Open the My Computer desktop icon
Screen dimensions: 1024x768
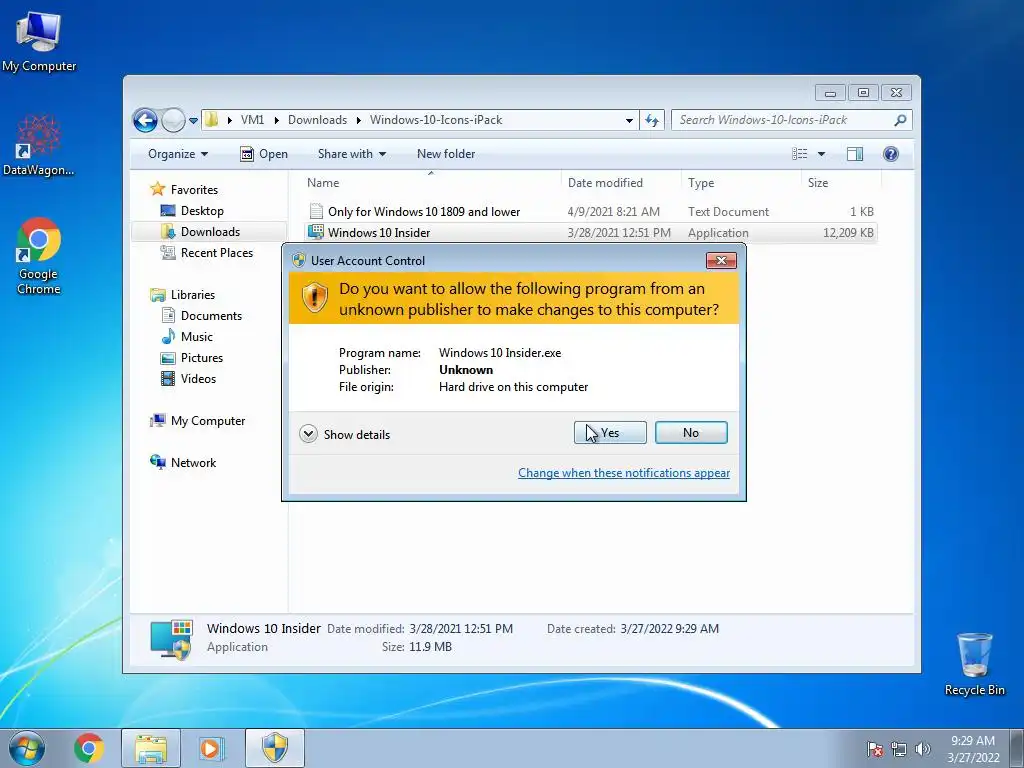[x=39, y=39]
